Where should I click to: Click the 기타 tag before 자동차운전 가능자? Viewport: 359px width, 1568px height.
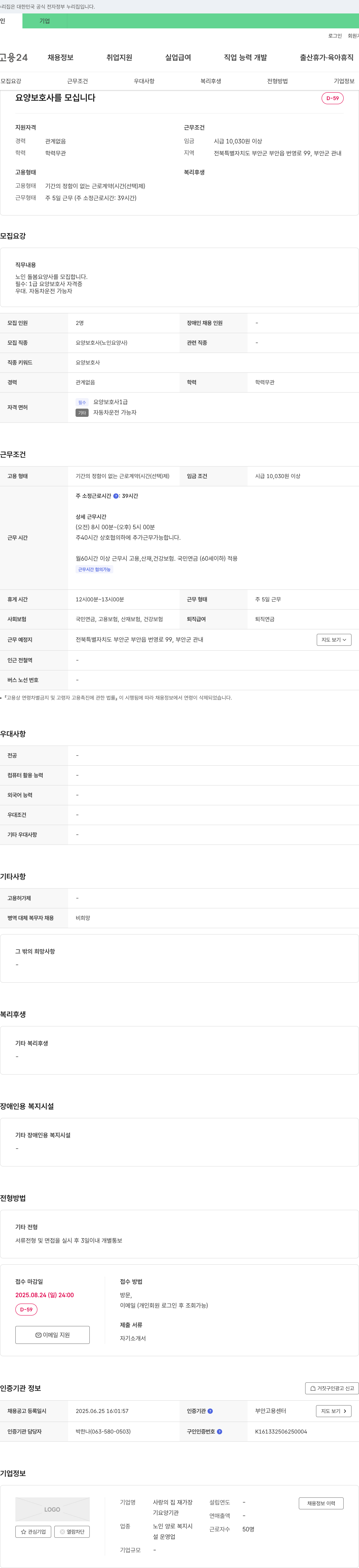point(82,413)
